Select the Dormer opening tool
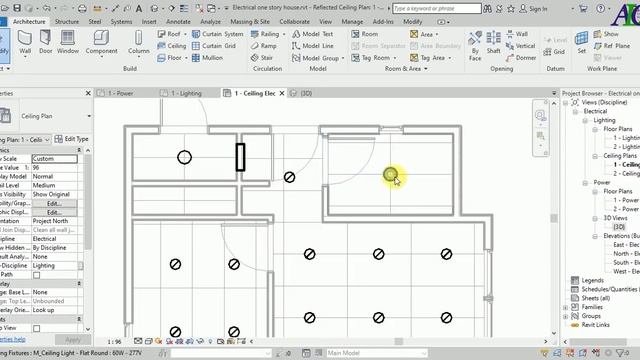 click(521, 58)
